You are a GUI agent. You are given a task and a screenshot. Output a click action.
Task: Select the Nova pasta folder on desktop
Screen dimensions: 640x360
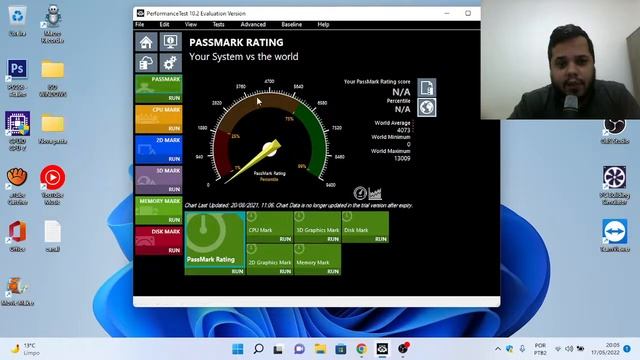click(53, 129)
